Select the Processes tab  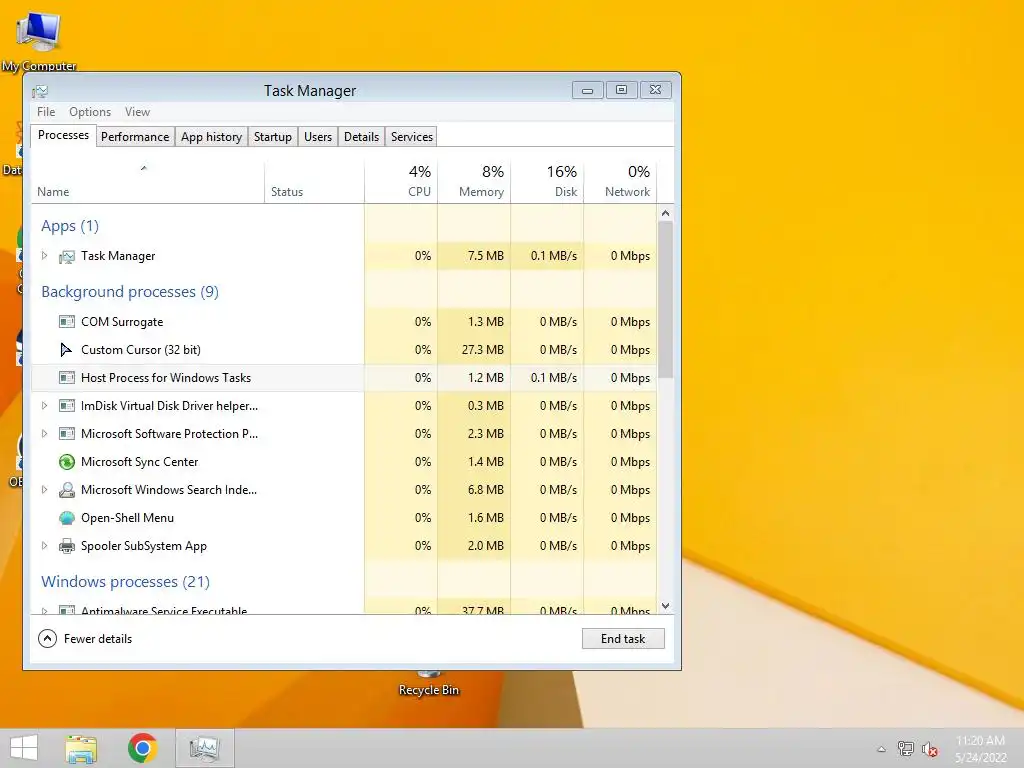point(63,135)
